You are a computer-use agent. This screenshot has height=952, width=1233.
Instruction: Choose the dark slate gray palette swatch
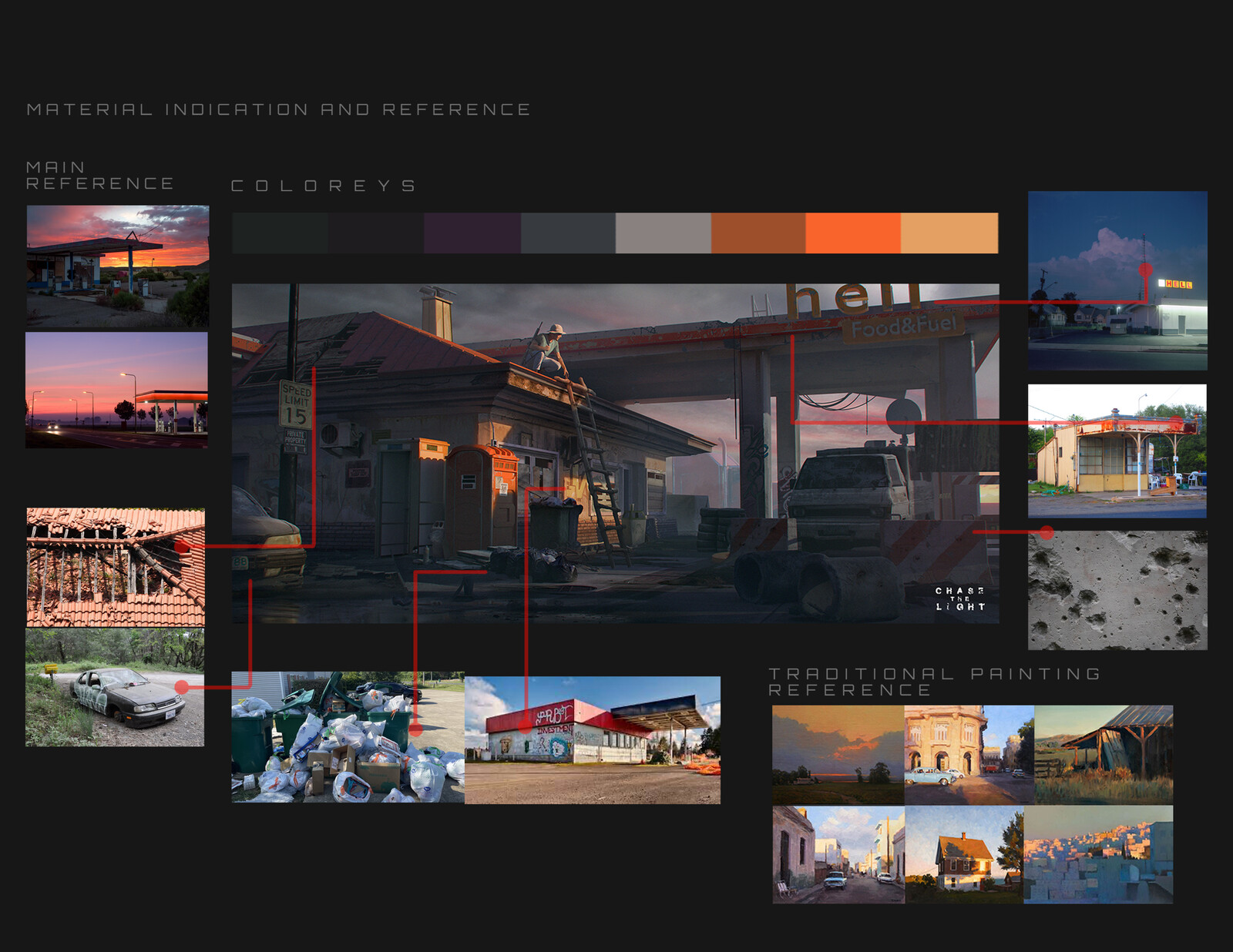(567, 233)
